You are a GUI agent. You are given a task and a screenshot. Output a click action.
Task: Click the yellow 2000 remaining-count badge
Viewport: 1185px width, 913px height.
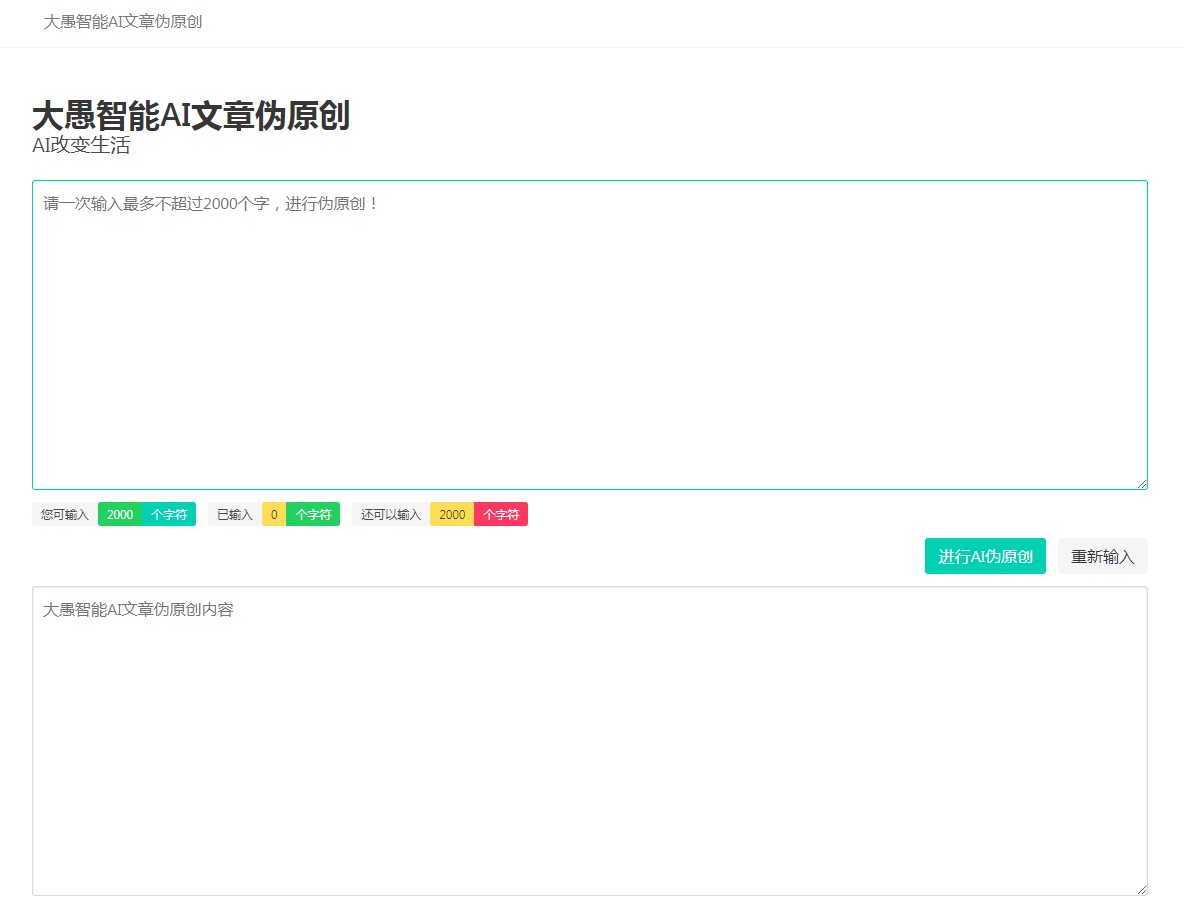[x=451, y=514]
